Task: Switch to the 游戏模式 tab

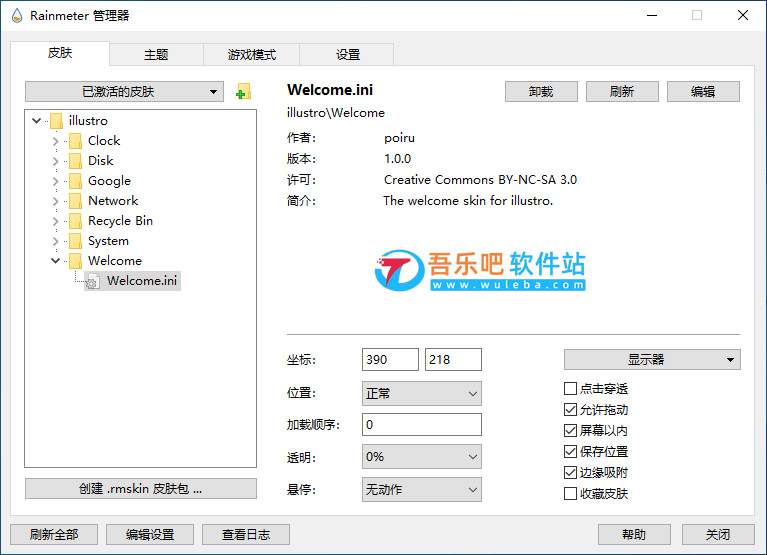Action: (x=251, y=55)
